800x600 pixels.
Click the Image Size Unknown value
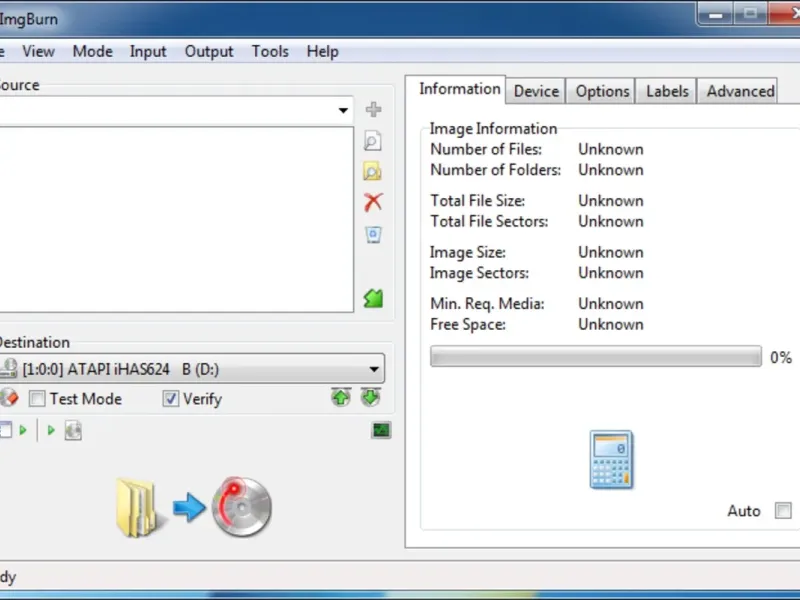[x=610, y=253]
